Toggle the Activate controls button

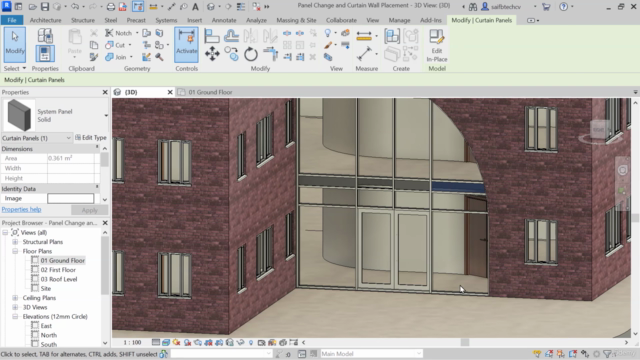(x=187, y=44)
